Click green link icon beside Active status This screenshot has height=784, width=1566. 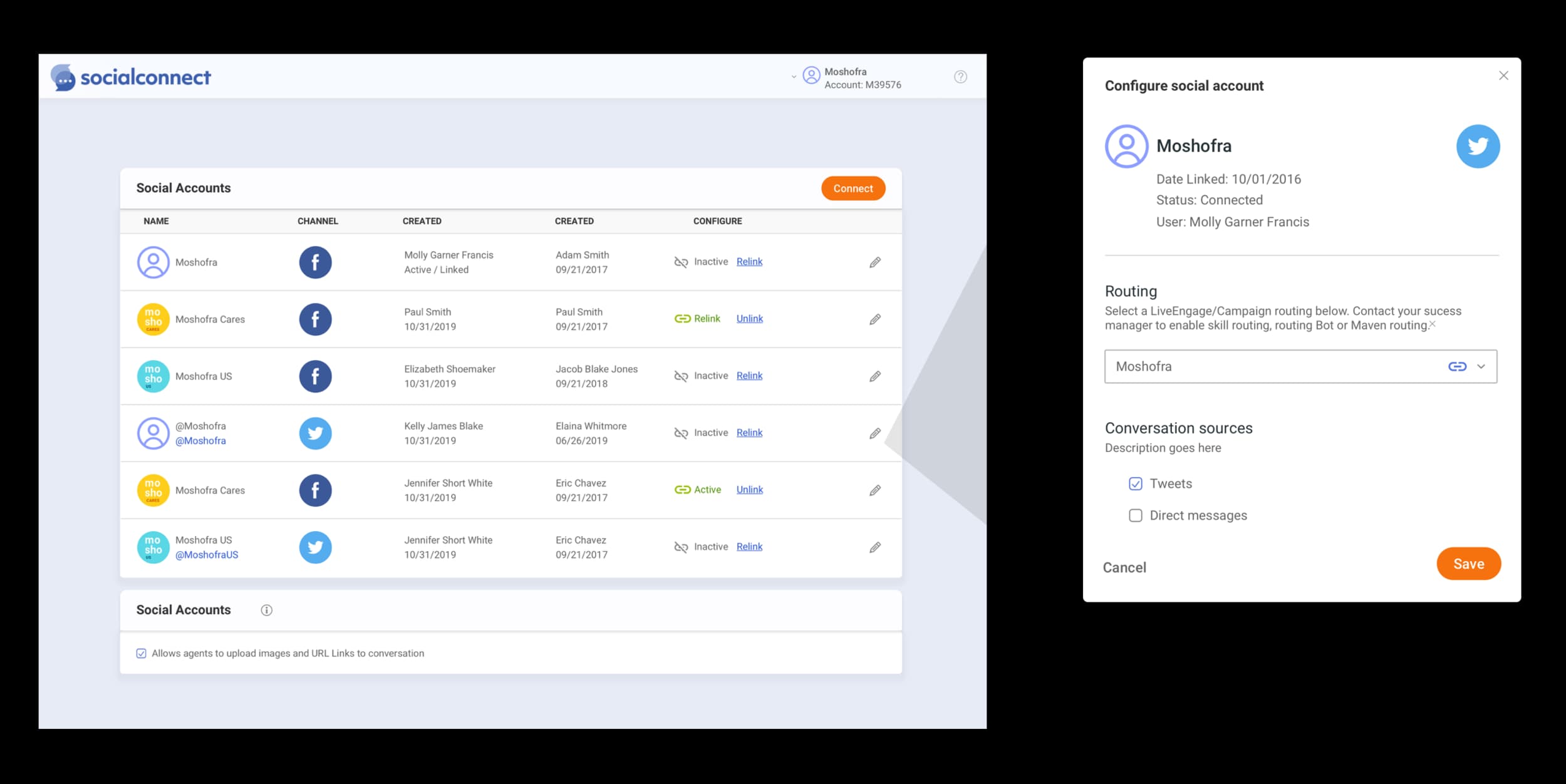point(682,490)
